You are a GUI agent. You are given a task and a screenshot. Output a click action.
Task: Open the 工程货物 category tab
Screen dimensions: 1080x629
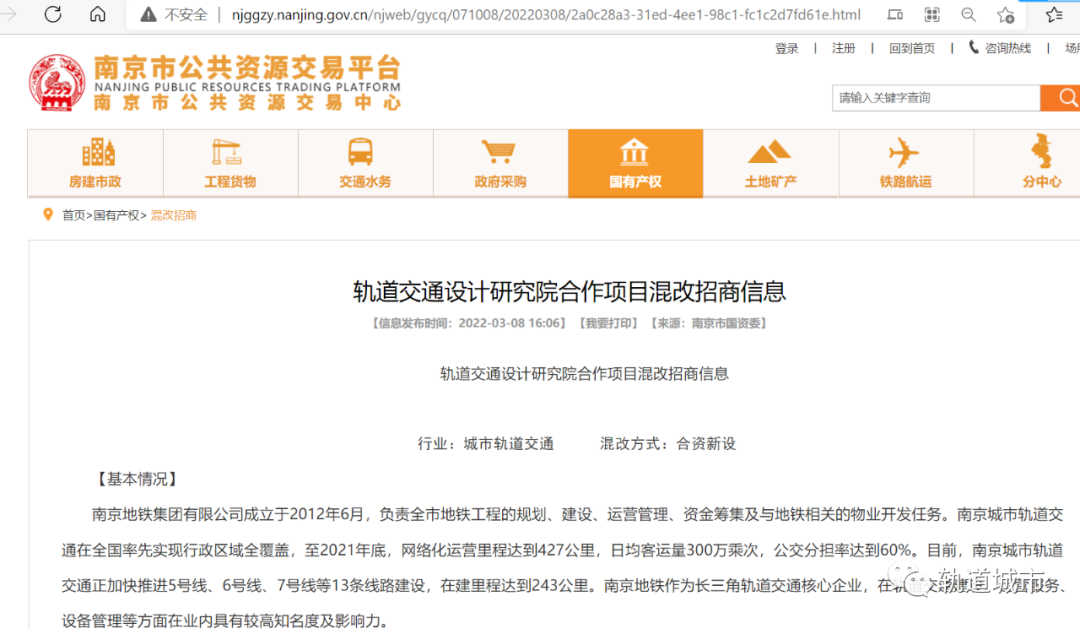pos(230,163)
